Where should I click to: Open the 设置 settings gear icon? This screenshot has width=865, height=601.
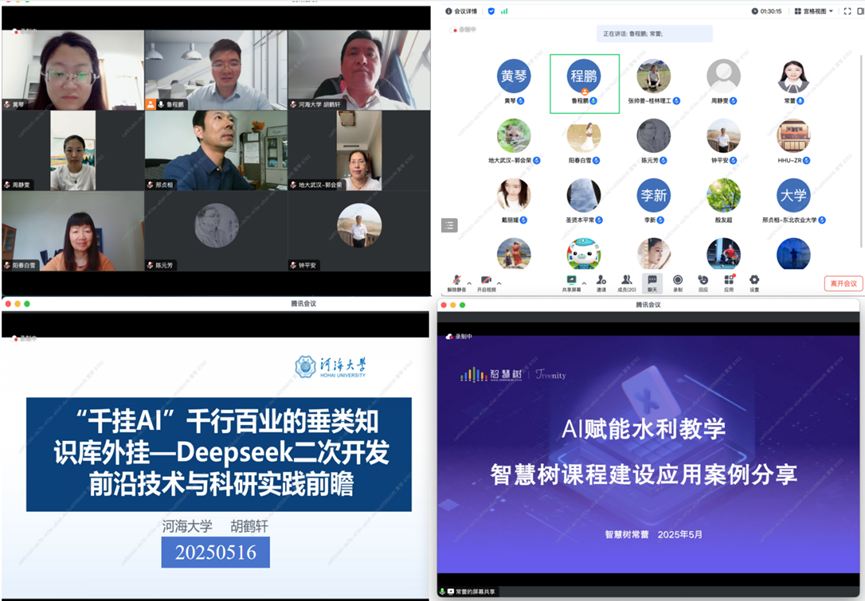pos(754,281)
